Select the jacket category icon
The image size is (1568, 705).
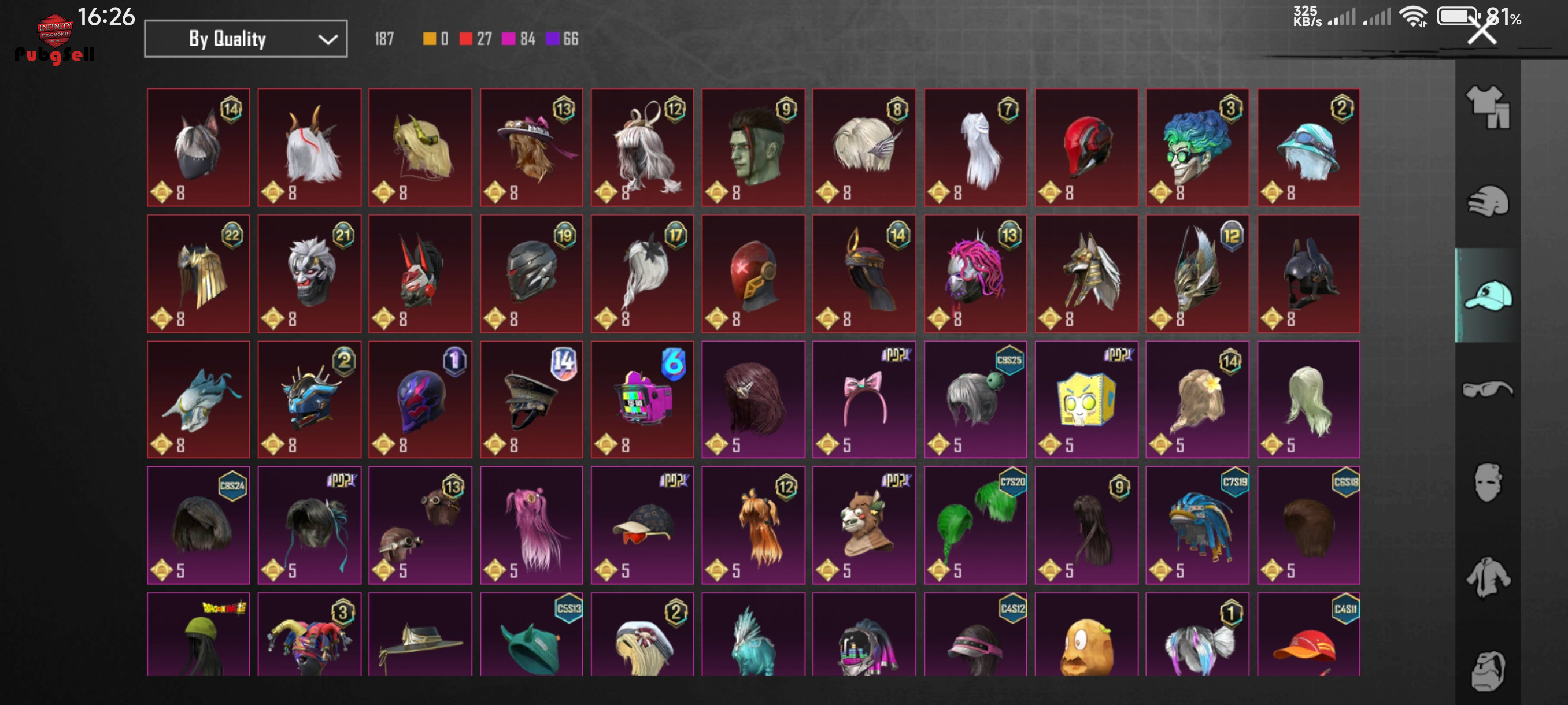point(1488,577)
